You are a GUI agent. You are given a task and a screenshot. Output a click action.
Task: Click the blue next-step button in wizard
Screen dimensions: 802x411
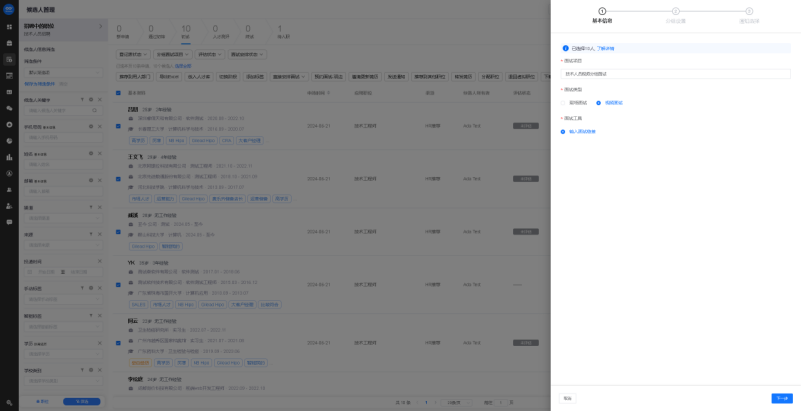click(782, 398)
